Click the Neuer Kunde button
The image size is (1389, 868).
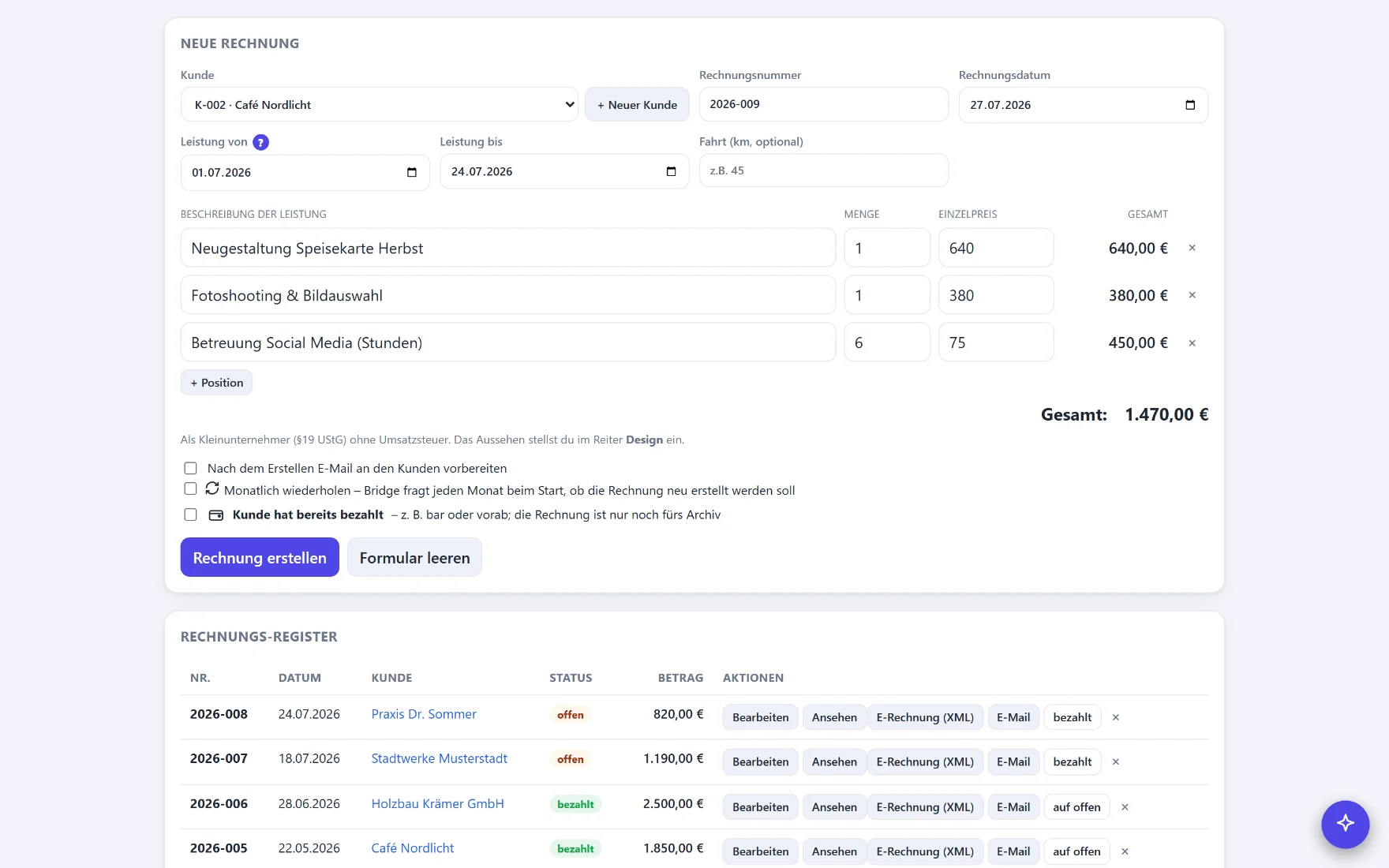(637, 104)
